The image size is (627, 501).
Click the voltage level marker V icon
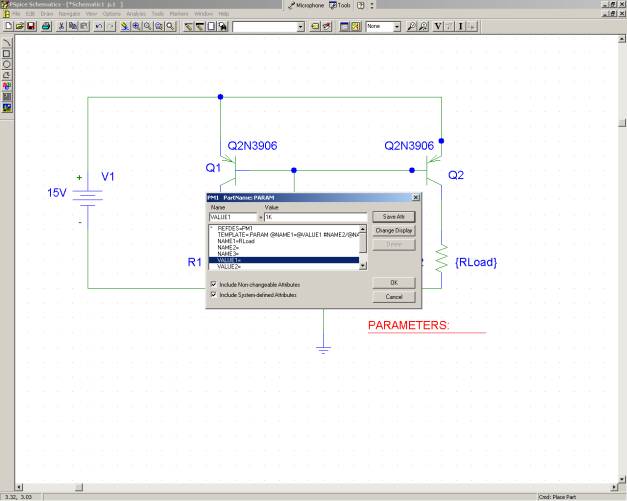point(439,25)
